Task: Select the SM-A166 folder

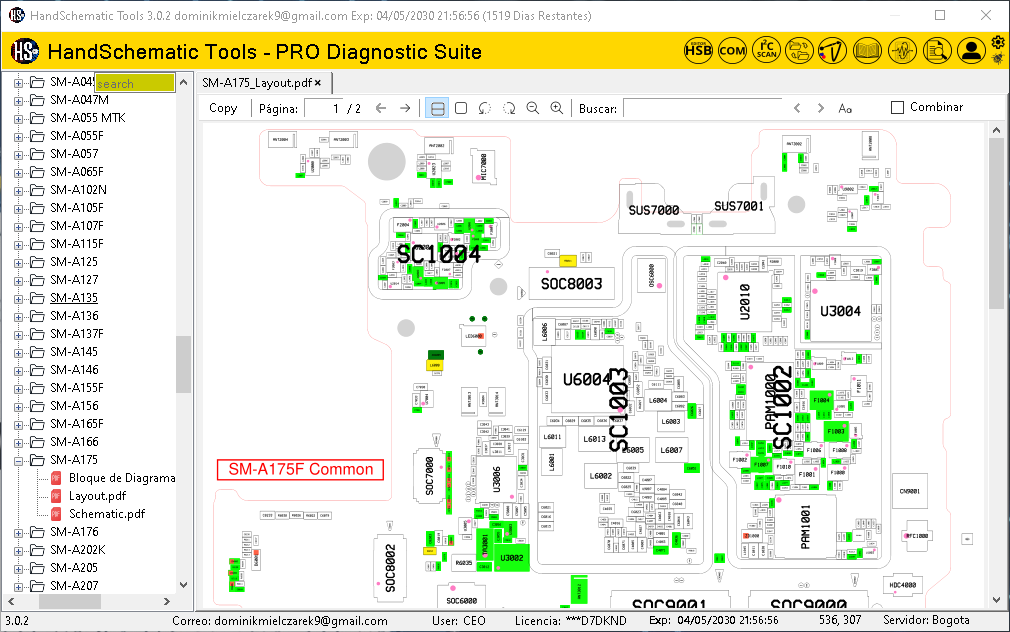Action: [x=74, y=441]
